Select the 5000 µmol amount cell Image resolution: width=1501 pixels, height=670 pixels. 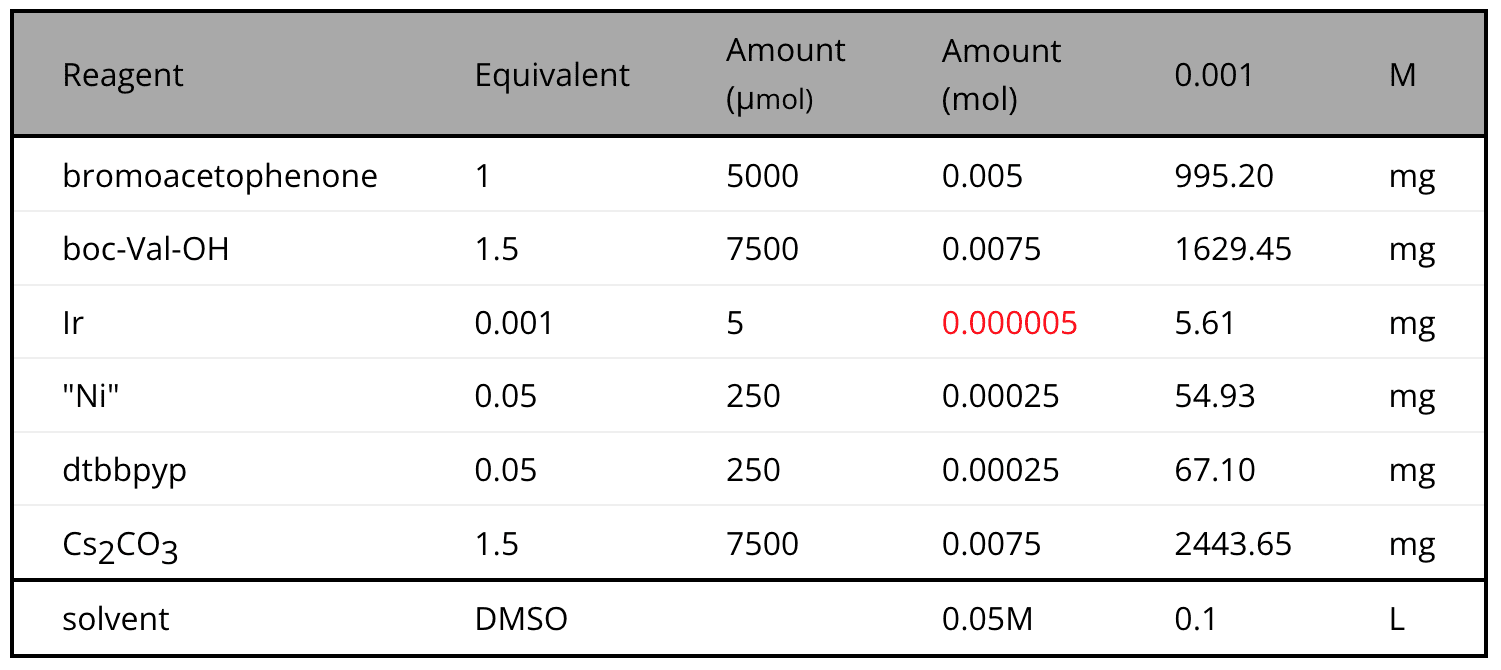tap(763, 177)
